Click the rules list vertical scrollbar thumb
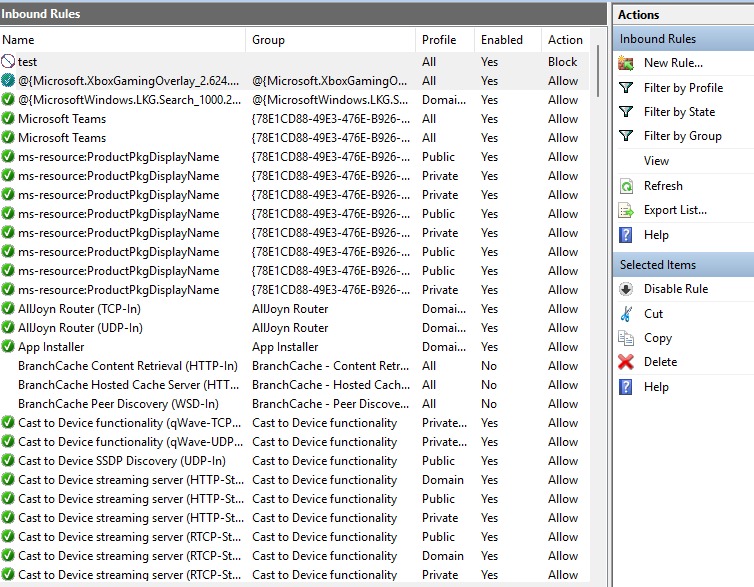 click(598, 71)
